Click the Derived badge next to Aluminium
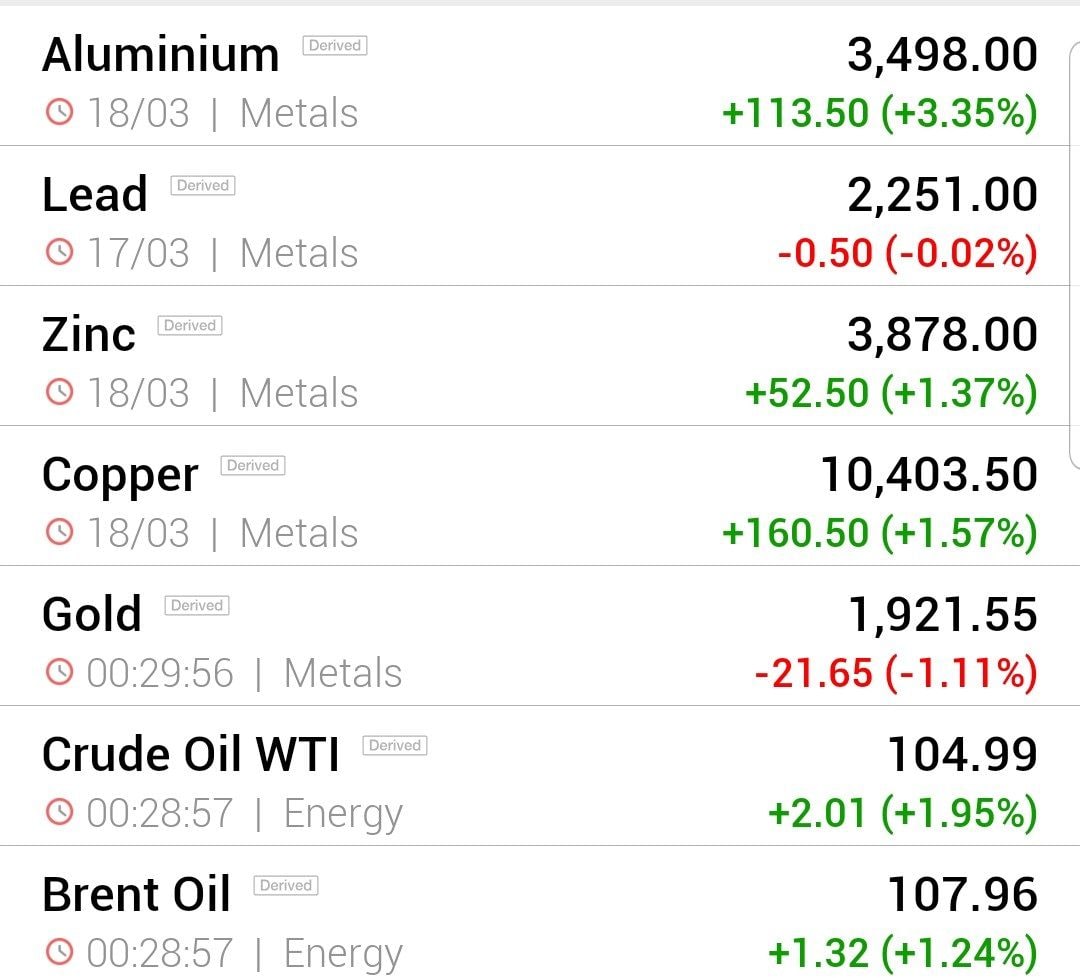The height and width of the screenshot is (978, 1080). pos(335,45)
